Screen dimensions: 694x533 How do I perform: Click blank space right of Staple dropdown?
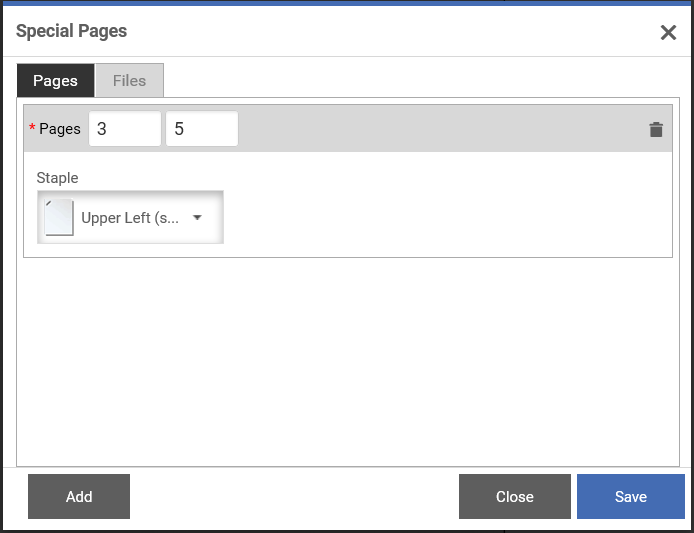(447, 217)
